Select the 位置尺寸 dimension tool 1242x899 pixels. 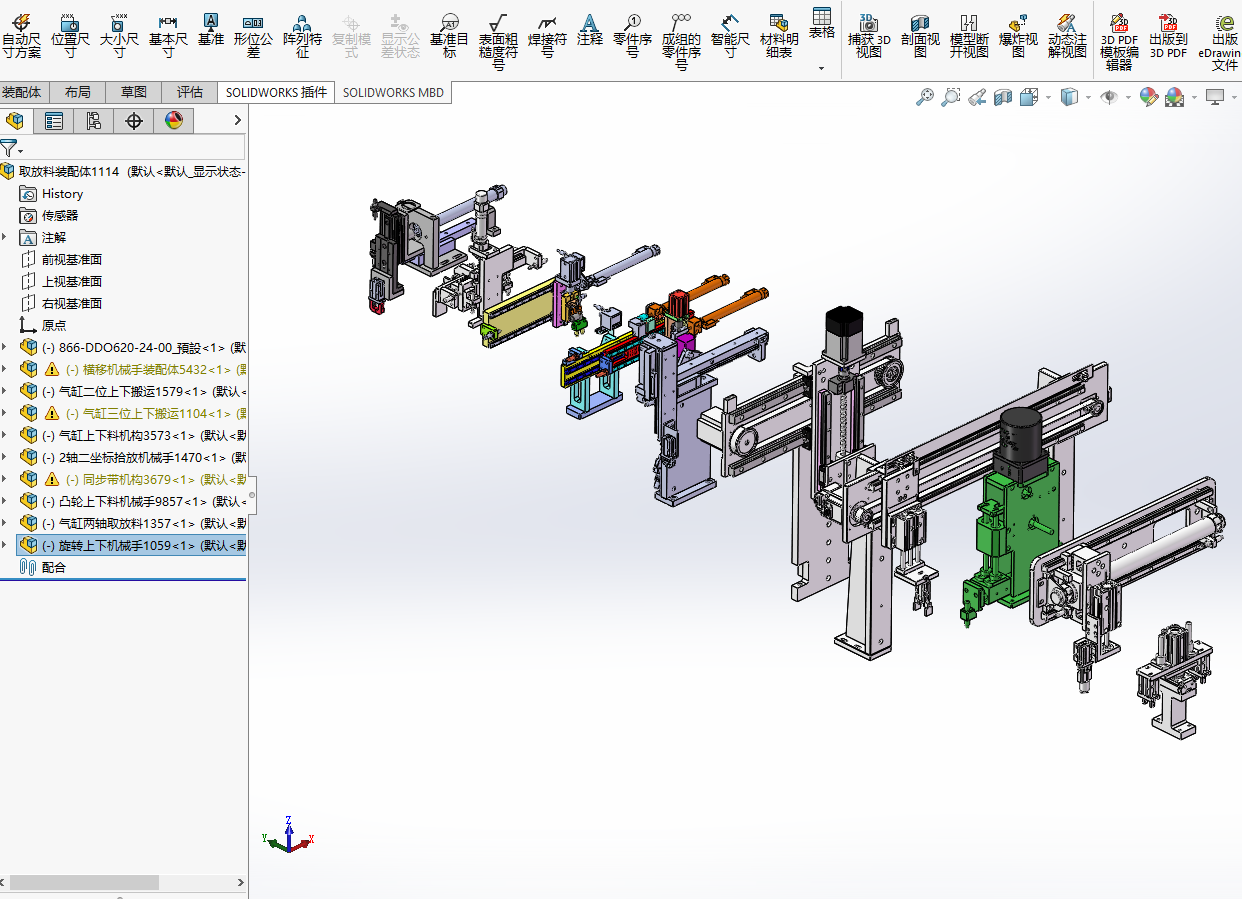(x=70, y=36)
